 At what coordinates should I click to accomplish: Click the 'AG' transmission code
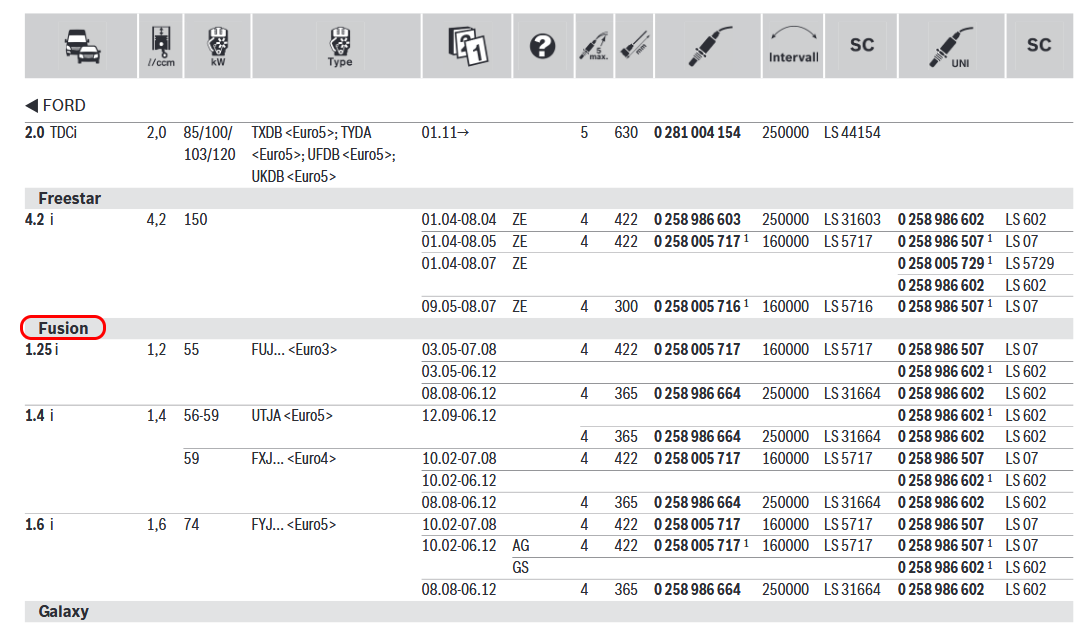521,546
